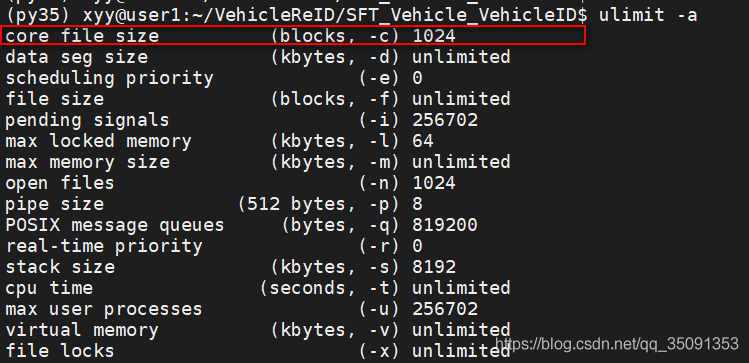
Task: Click the blog.csdn.net watermark link
Action: [617, 343]
